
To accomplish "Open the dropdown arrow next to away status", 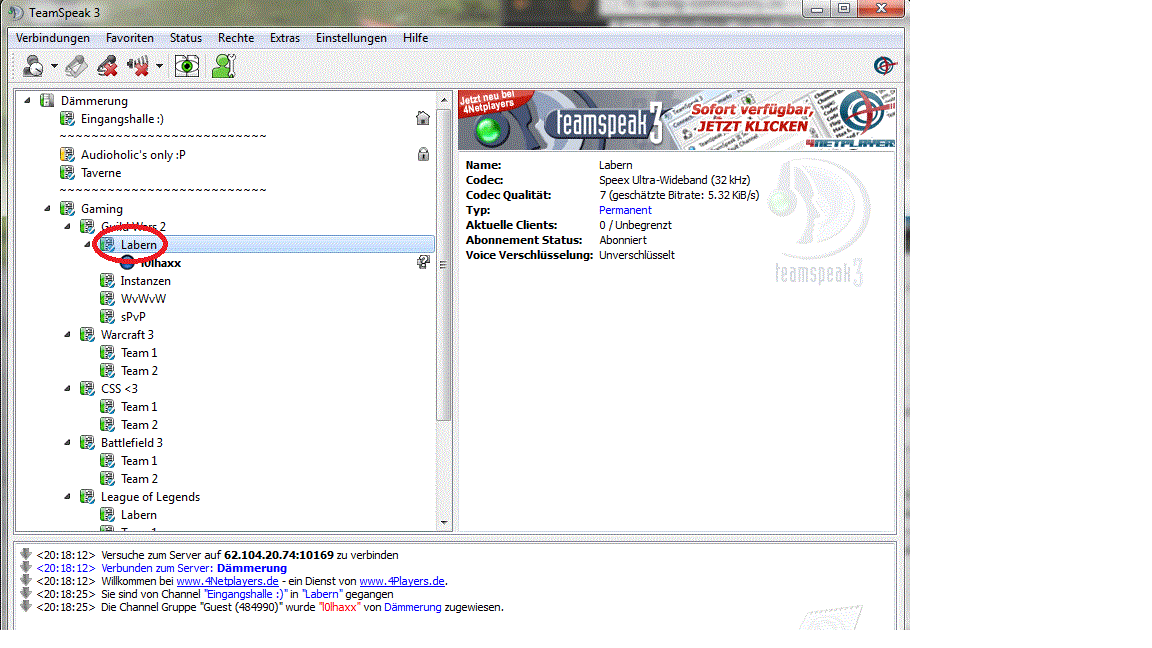I will [x=54, y=67].
